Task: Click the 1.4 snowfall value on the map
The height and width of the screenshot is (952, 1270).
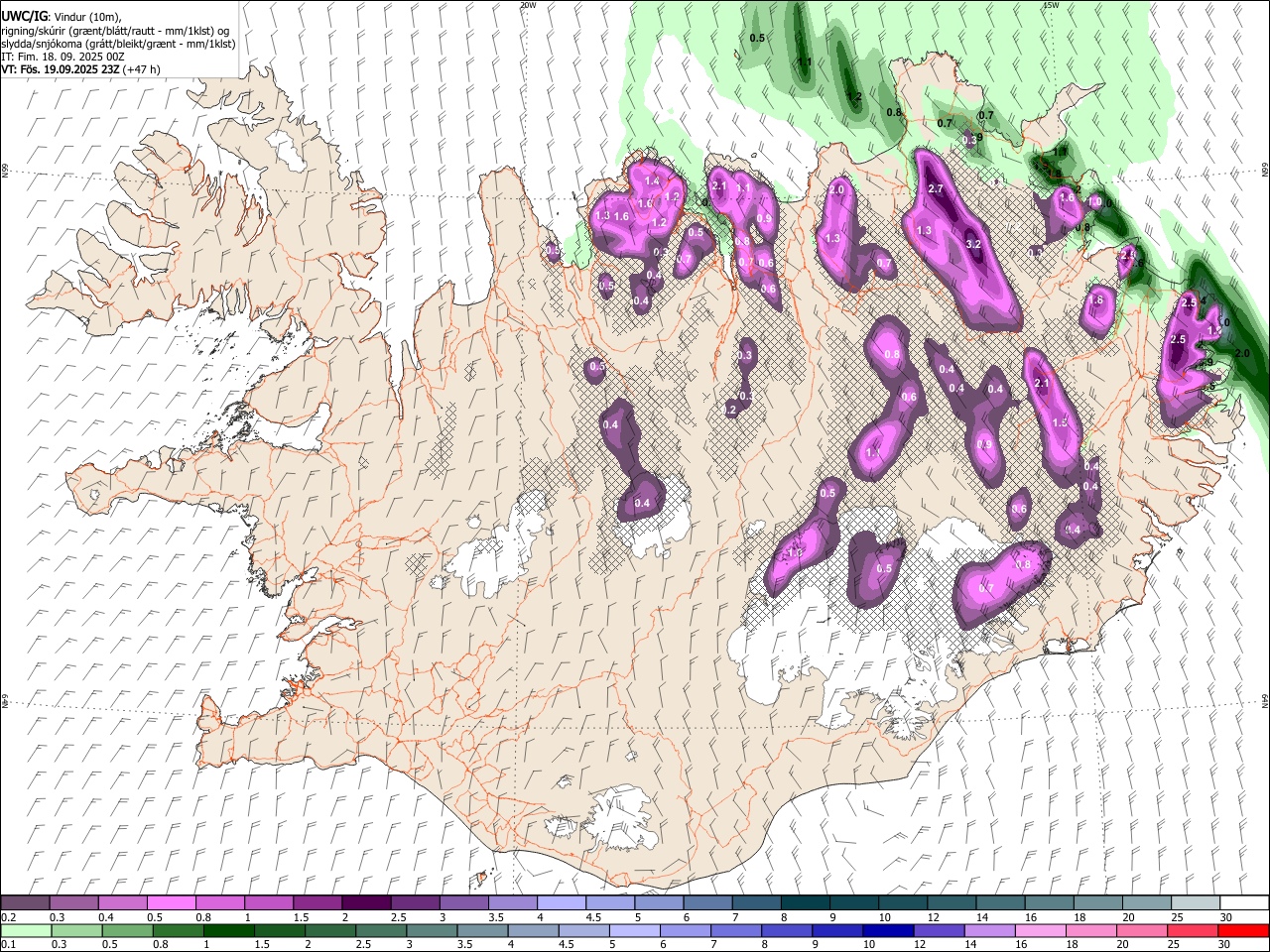Action: 652,181
